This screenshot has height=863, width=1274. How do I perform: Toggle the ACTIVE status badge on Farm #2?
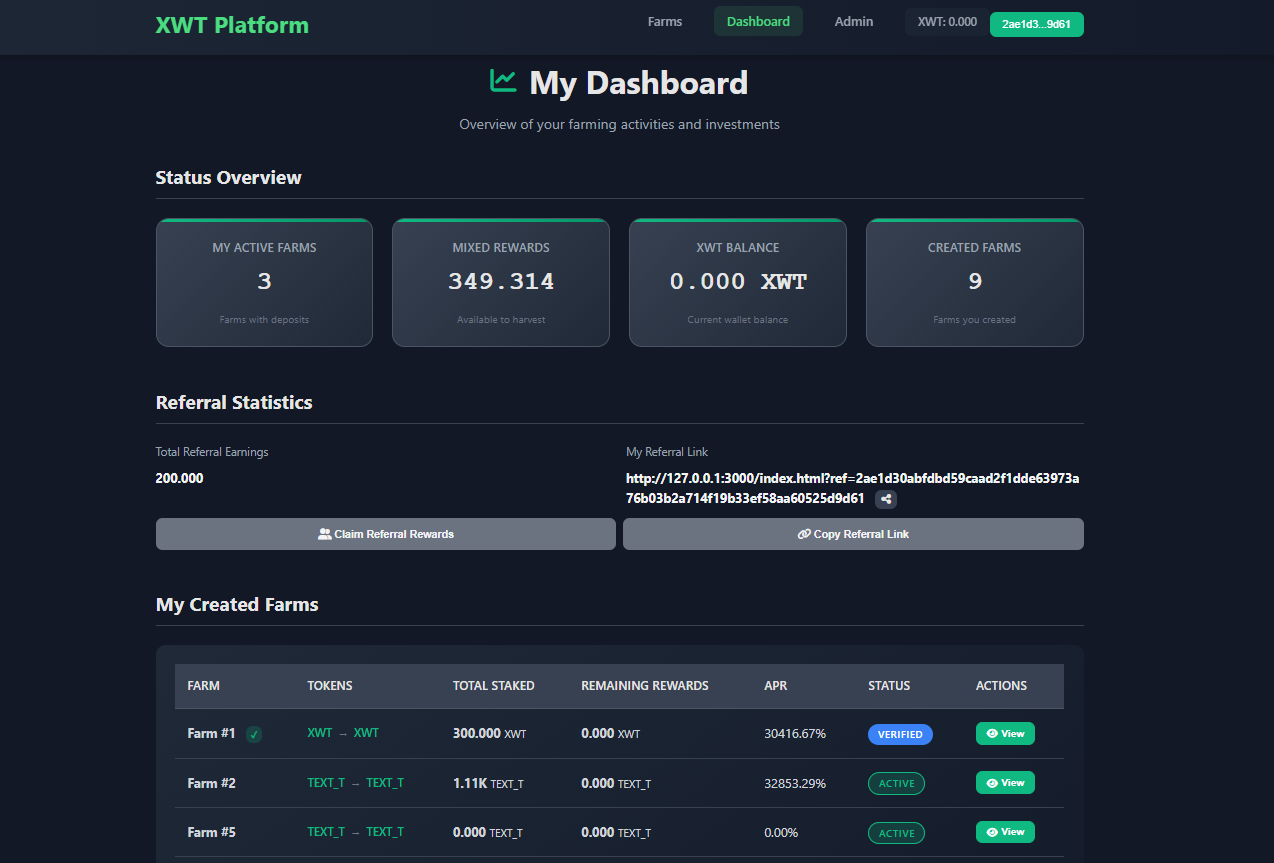point(896,783)
